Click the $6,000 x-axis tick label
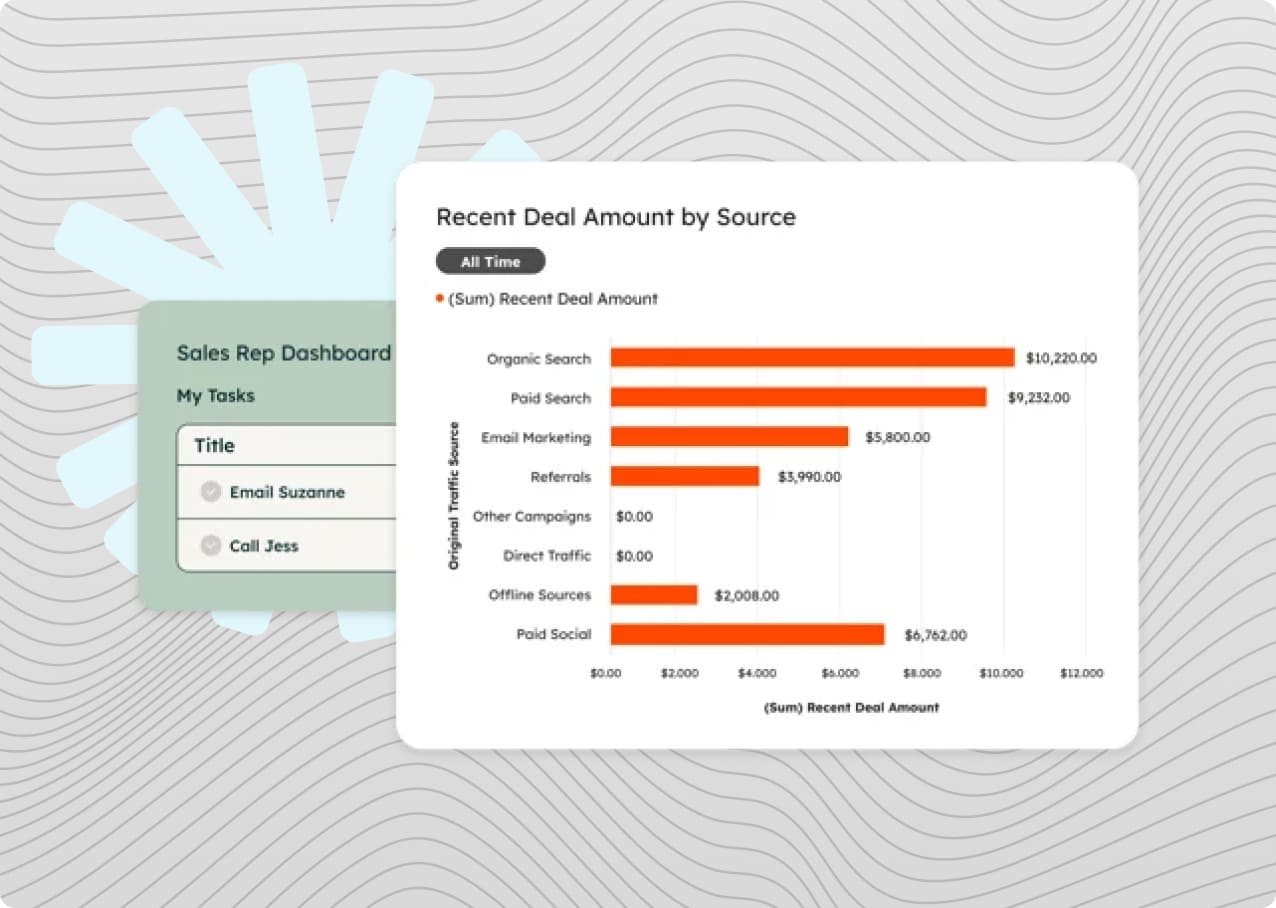This screenshot has width=1276, height=908. [x=840, y=673]
